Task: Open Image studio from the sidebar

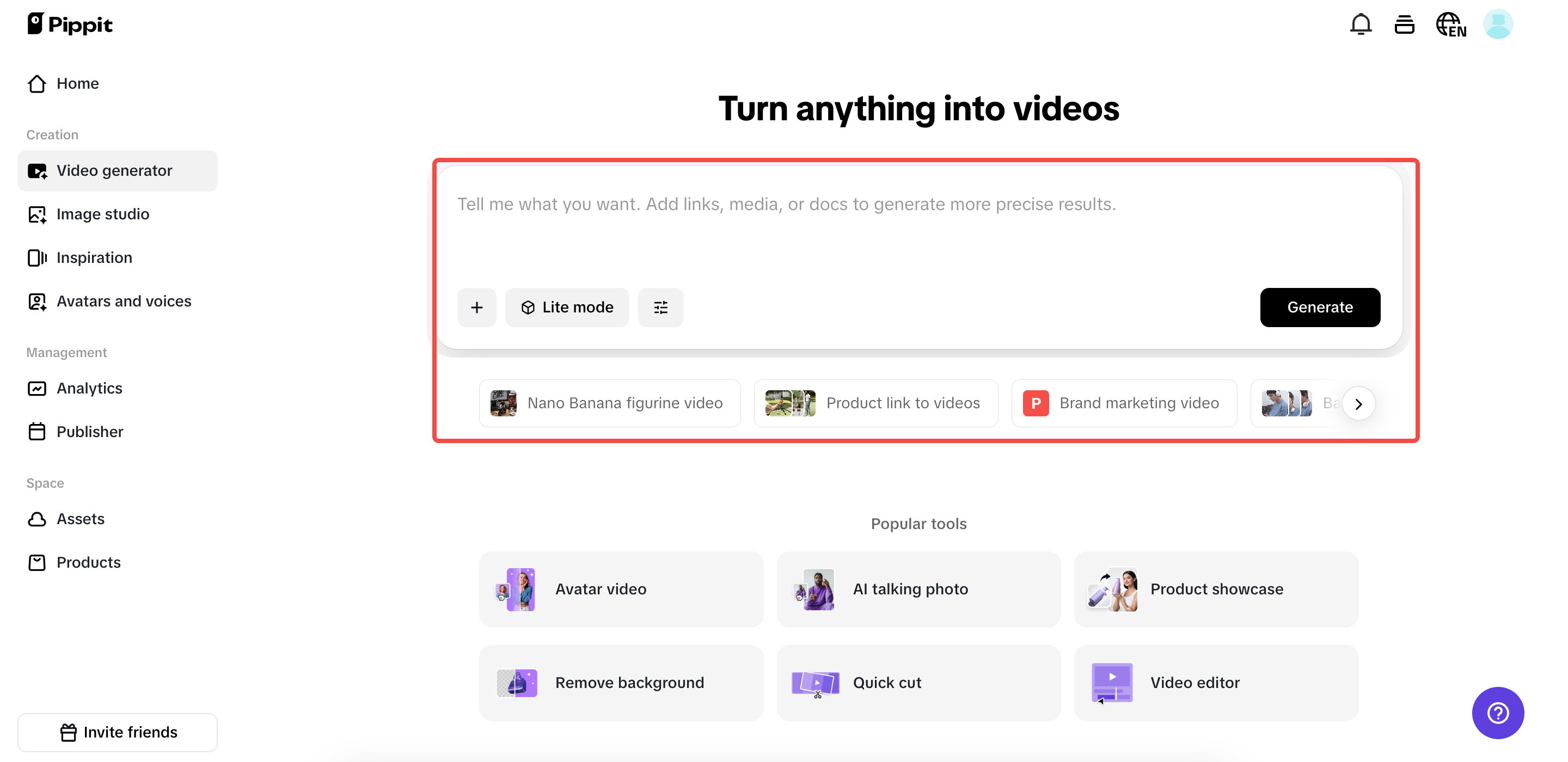Action: pyautogui.click(x=103, y=213)
